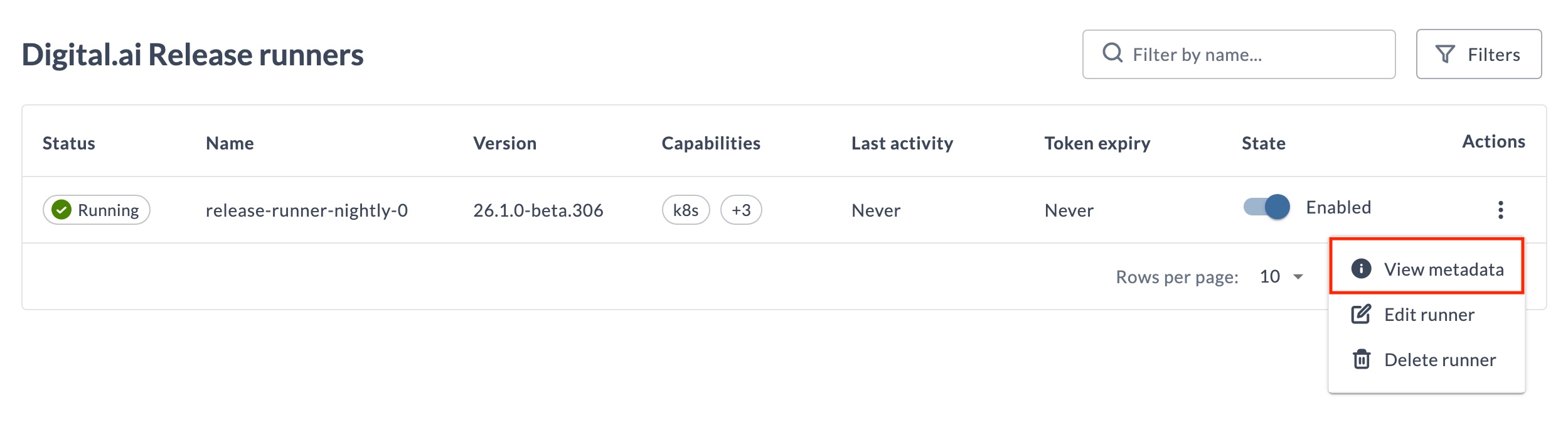
Task: Click the k8s capability chip
Action: coord(685,210)
